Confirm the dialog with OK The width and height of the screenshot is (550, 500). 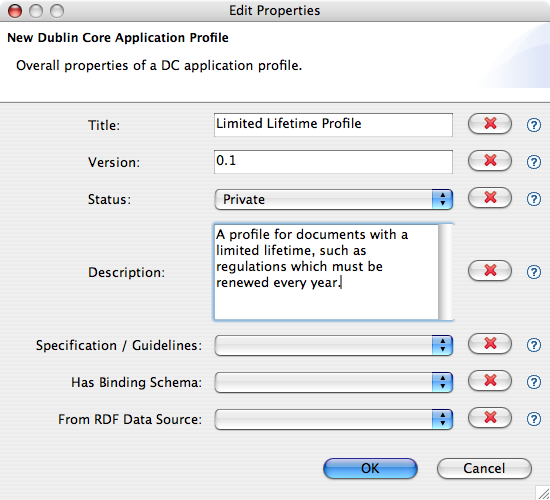pos(370,468)
